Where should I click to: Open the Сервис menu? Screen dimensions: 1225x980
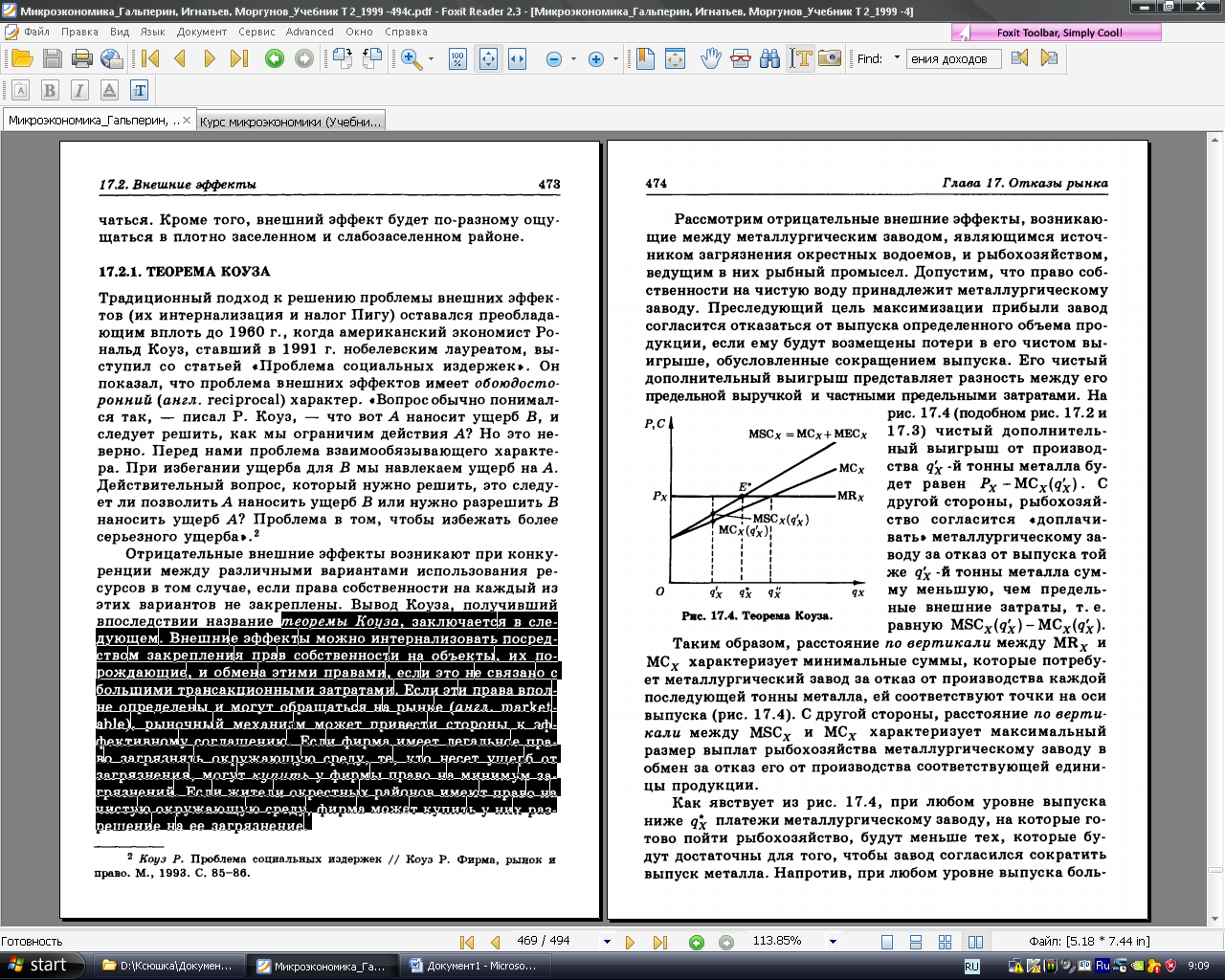tap(256, 32)
